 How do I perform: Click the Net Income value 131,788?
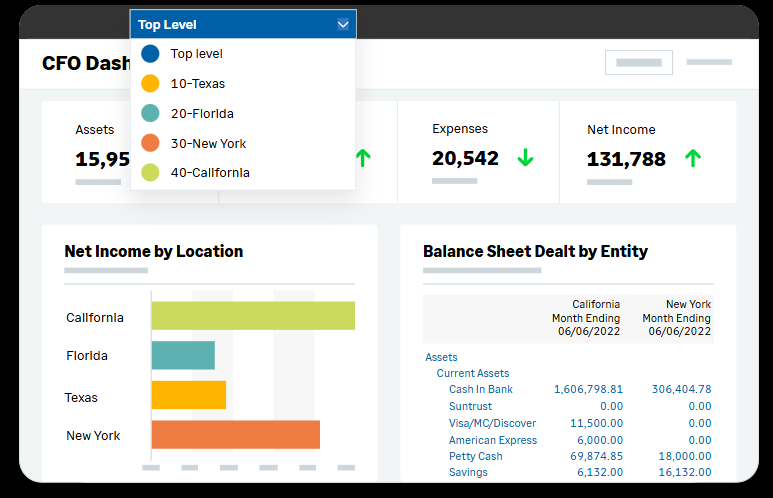(x=626, y=159)
